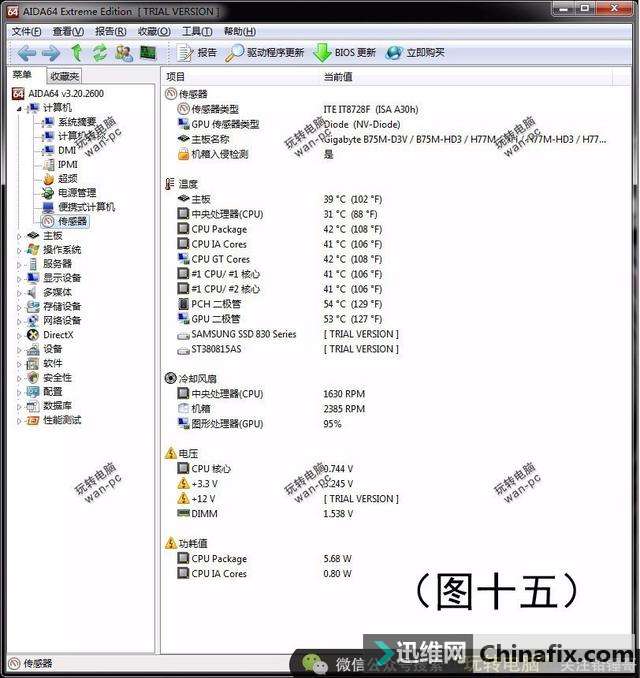Select the 图形处理器(GPU) fan row
Image resolution: width=640 pixels, height=678 pixels.
(259, 424)
